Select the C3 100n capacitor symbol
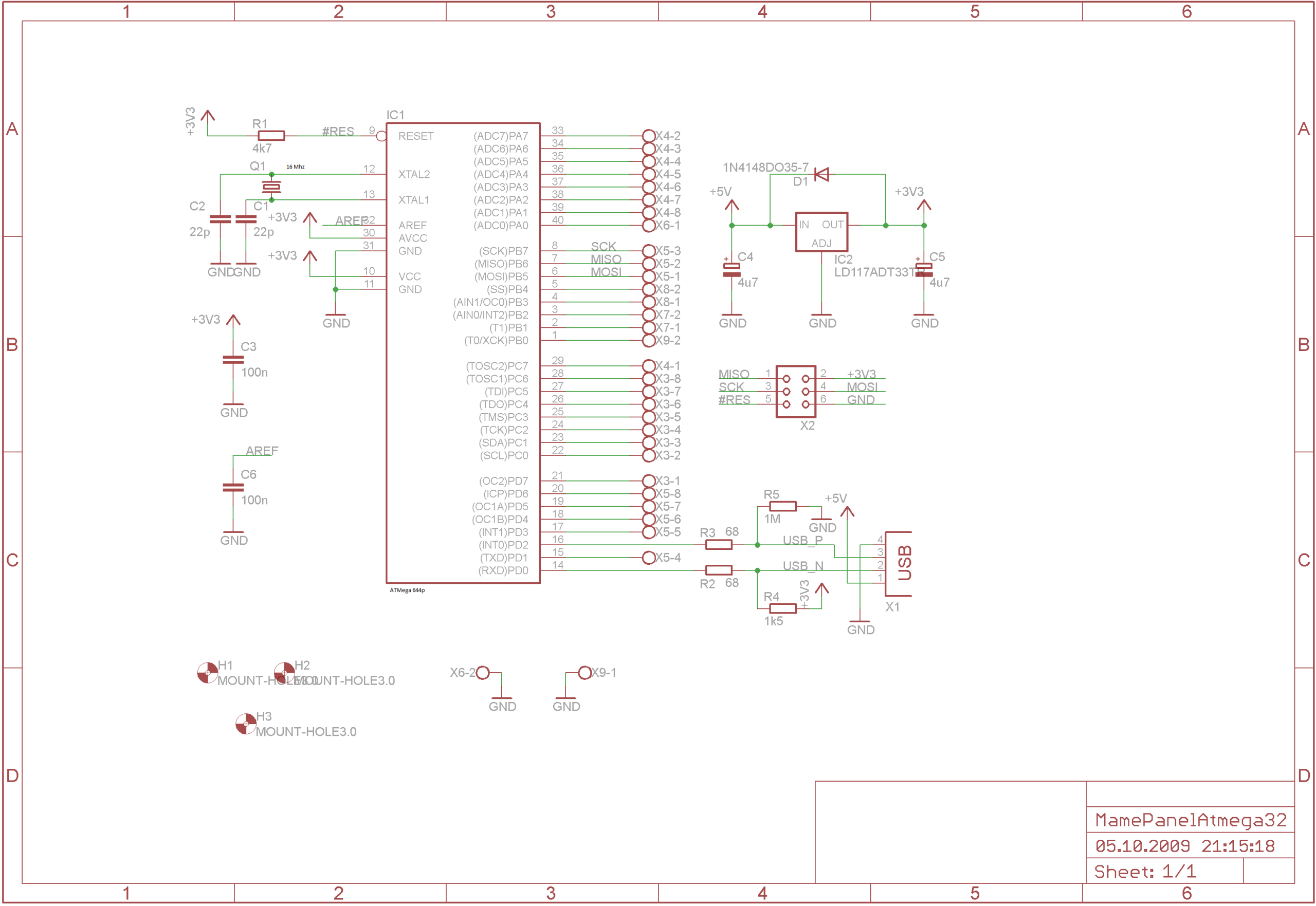Image resolution: width=1316 pixels, height=906 pixels. pos(233,359)
